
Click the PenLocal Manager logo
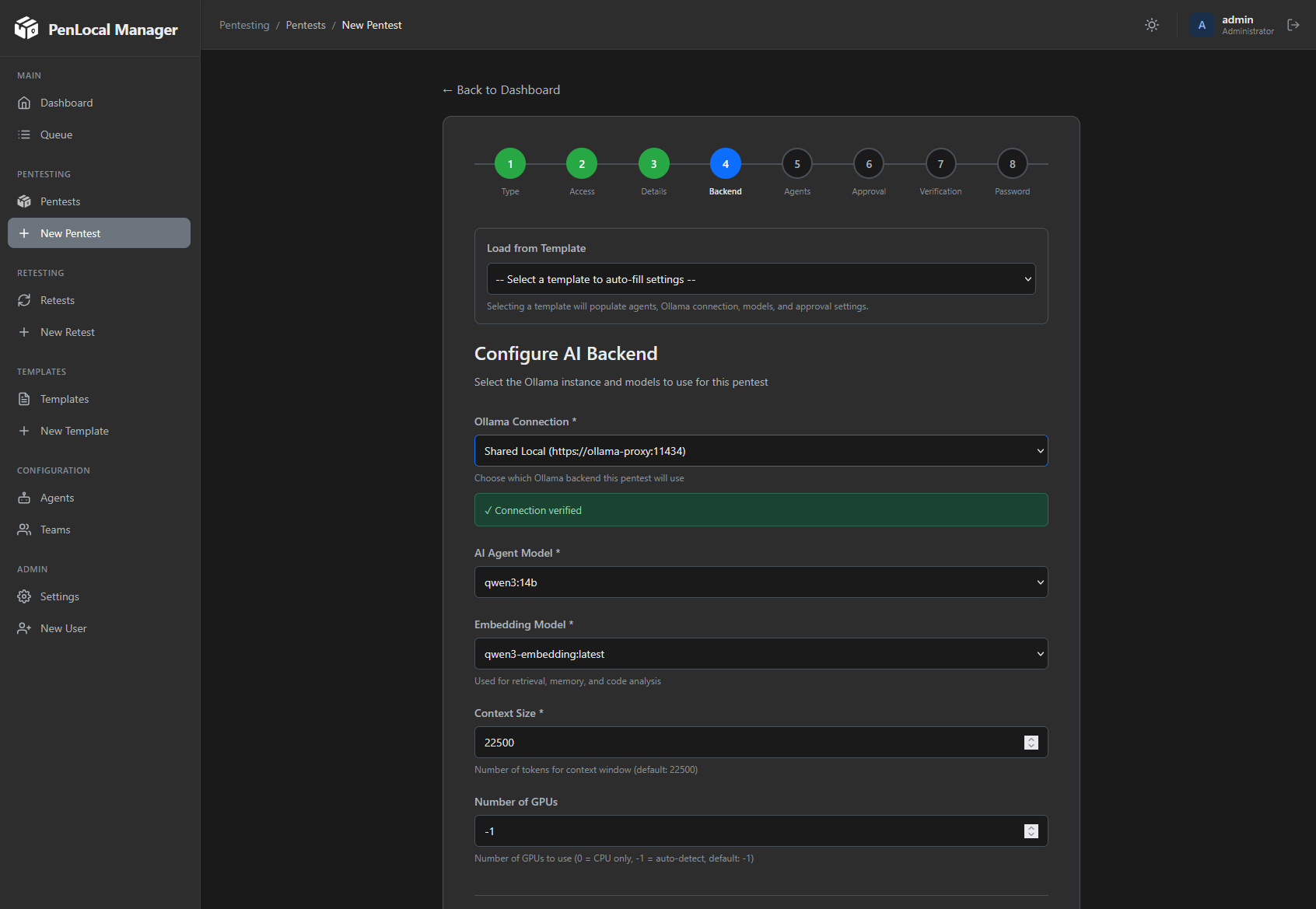(x=26, y=28)
